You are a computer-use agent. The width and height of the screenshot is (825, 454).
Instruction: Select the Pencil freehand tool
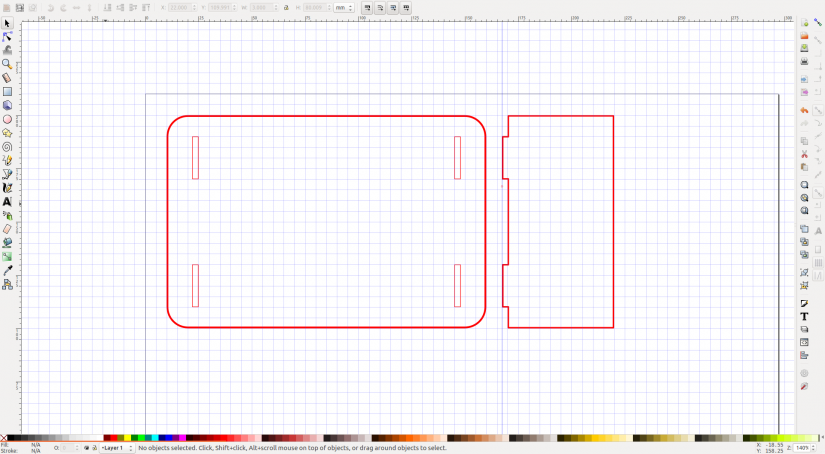[7, 160]
